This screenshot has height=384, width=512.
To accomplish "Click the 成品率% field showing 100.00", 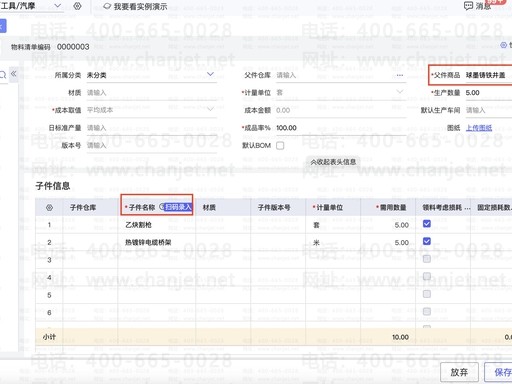I will coord(341,128).
